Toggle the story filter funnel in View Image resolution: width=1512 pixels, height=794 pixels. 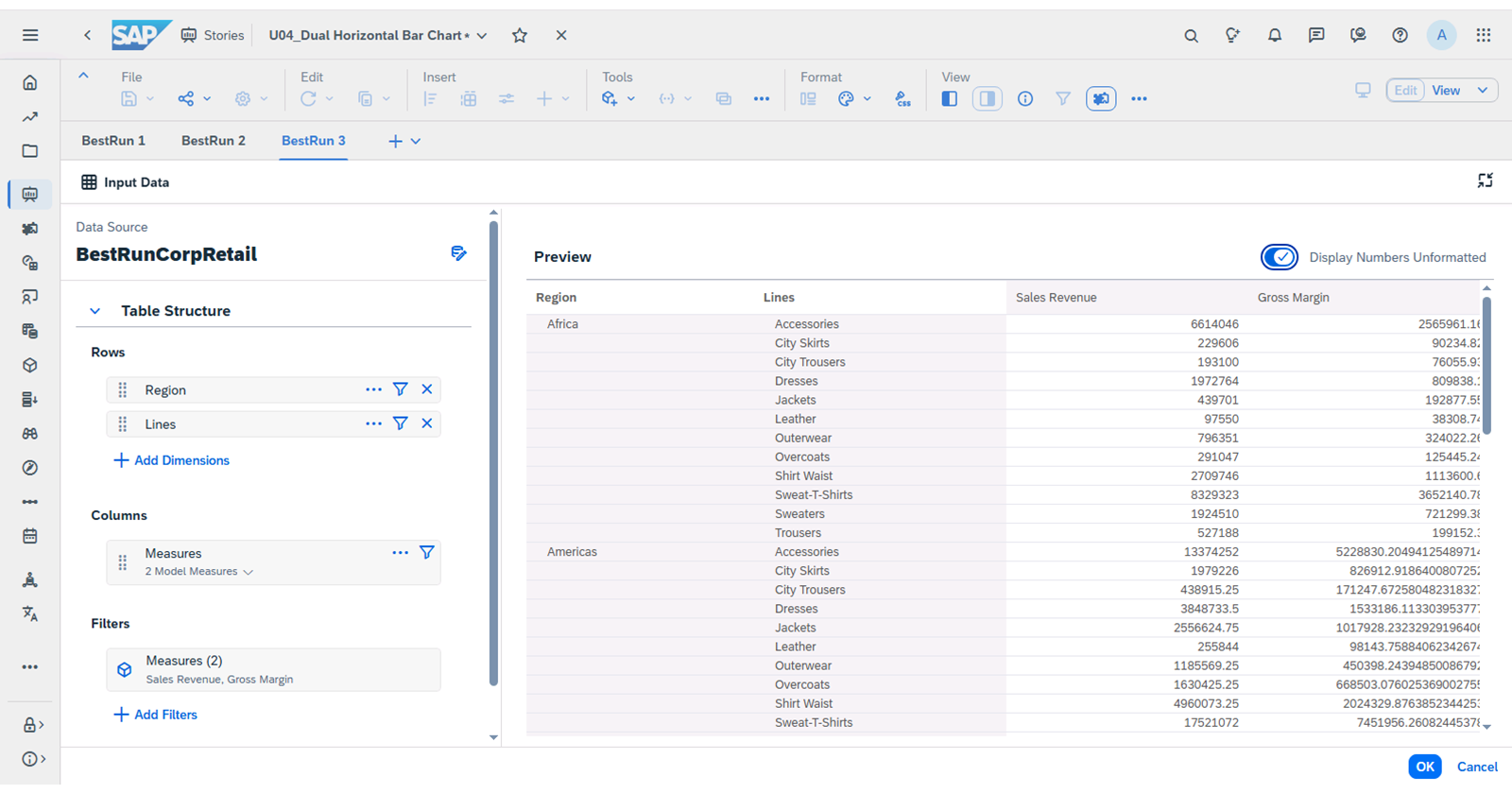coord(1063,98)
